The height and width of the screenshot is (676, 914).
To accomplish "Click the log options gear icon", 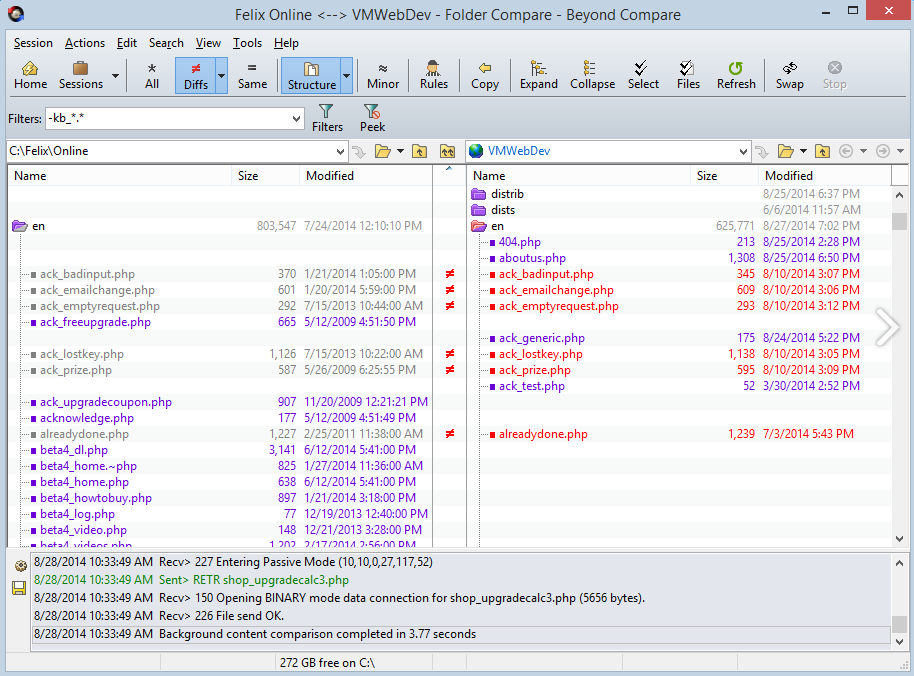I will (x=20, y=565).
